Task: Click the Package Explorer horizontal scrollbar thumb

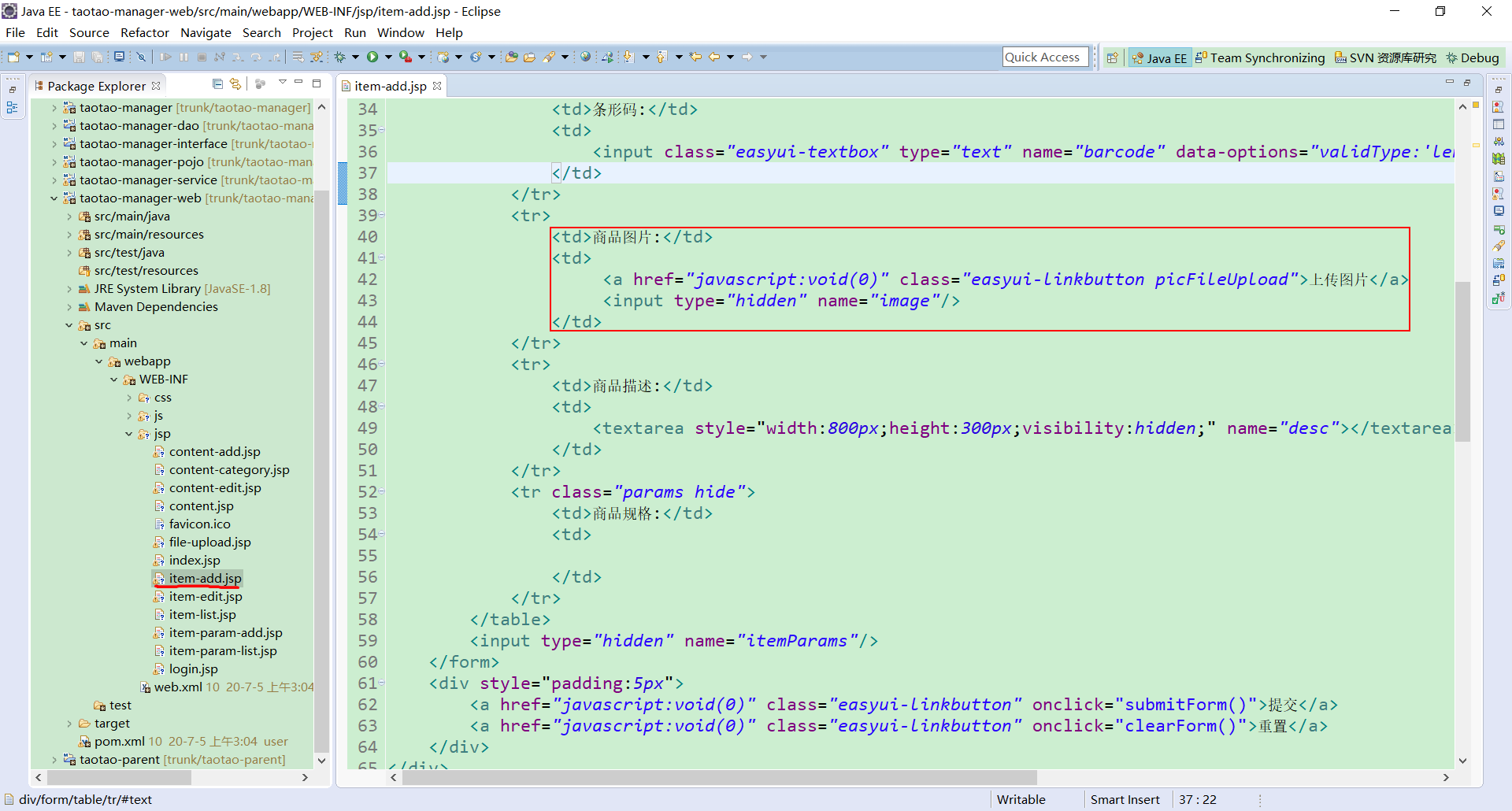Action: [x=119, y=777]
